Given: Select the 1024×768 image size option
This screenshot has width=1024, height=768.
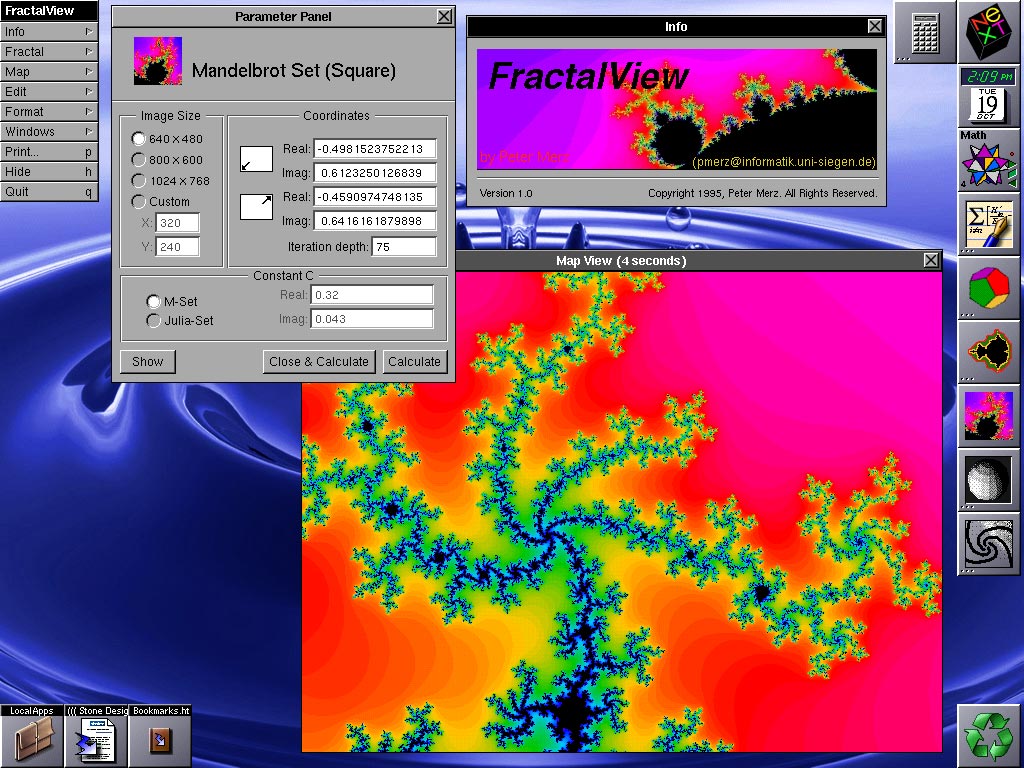Looking at the screenshot, I should point(139,181).
